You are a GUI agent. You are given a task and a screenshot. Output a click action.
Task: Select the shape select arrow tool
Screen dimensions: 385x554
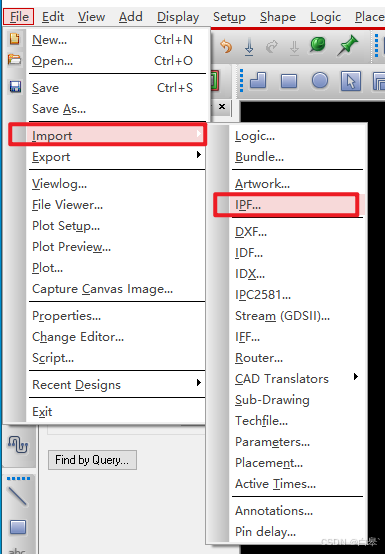[x=351, y=81]
